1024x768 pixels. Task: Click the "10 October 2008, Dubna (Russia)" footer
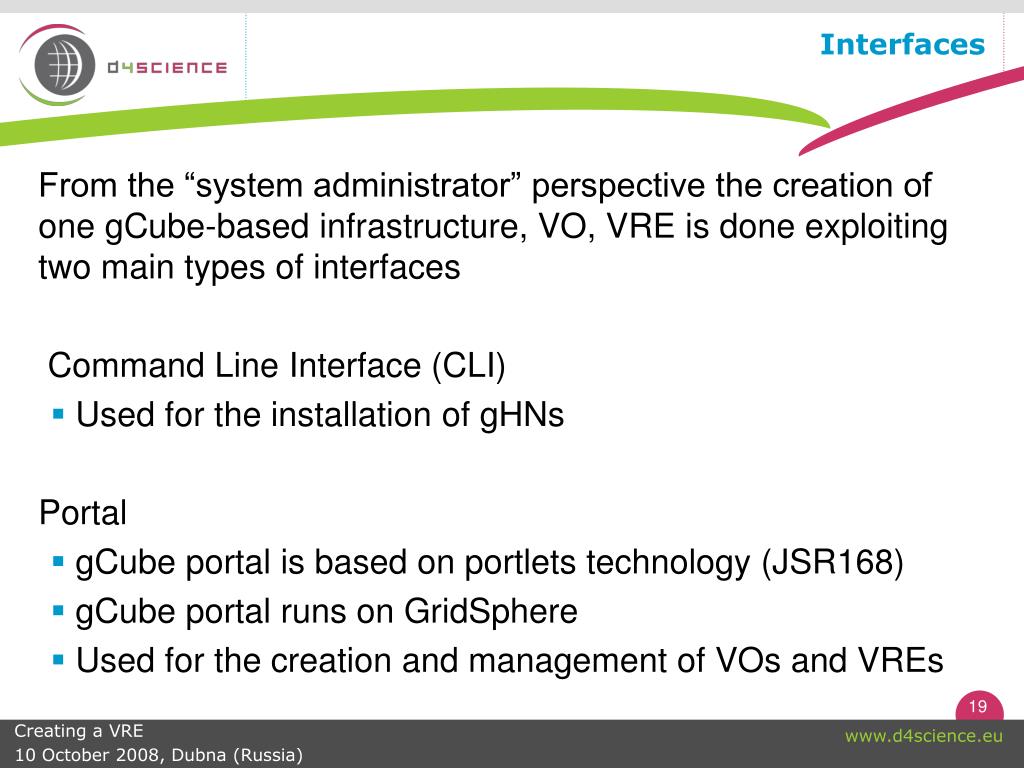pyautogui.click(x=159, y=755)
